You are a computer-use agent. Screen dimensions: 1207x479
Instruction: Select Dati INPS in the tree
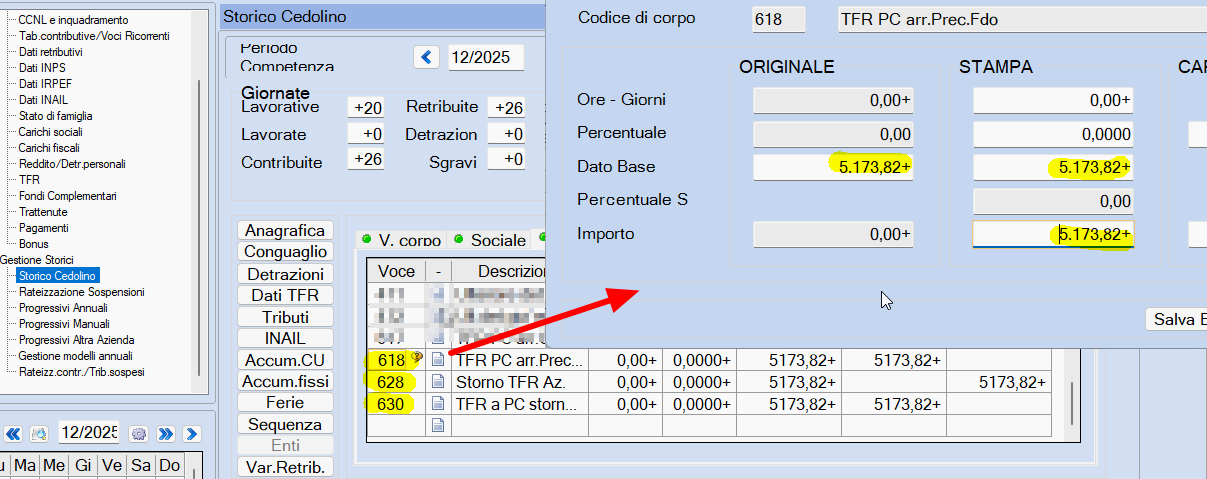[x=41, y=68]
